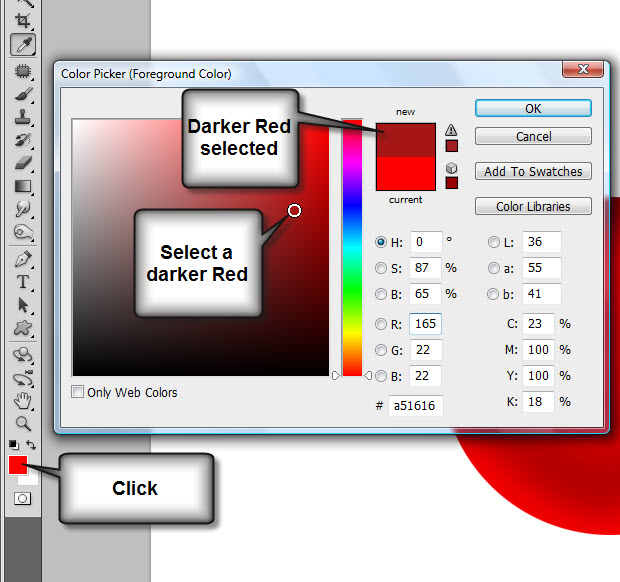Select the S saturation radio button
Screen dimensions: 620x582
pyautogui.click(x=381, y=268)
